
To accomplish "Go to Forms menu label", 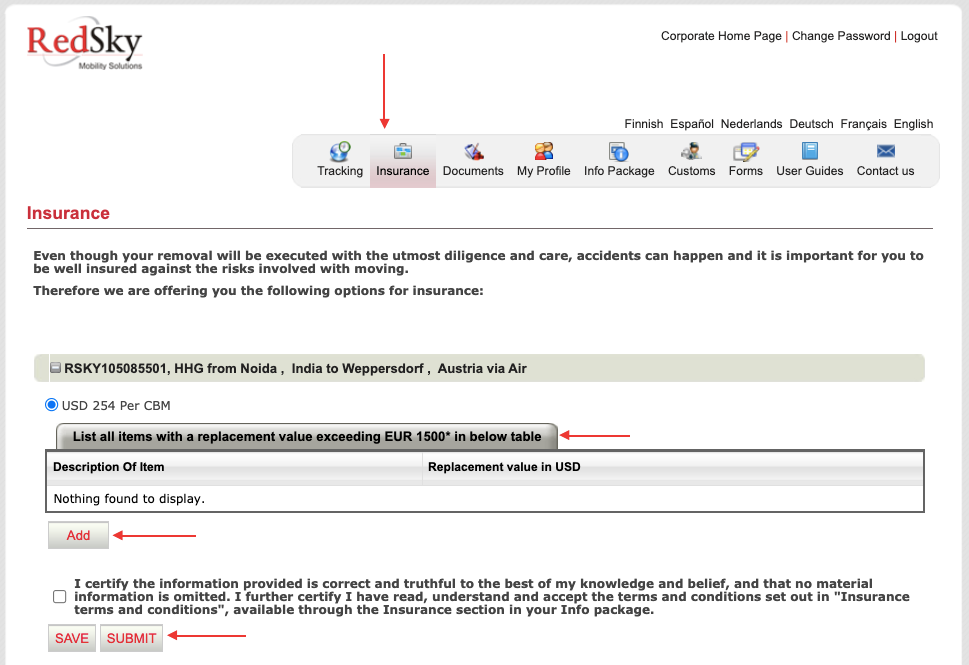I will click(x=745, y=171).
